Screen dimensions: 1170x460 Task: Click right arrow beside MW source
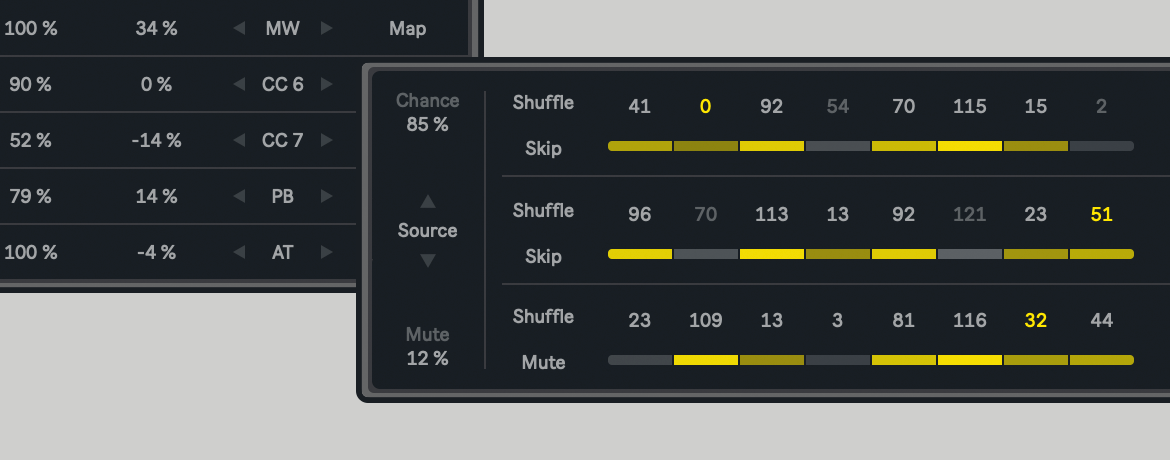[326, 28]
